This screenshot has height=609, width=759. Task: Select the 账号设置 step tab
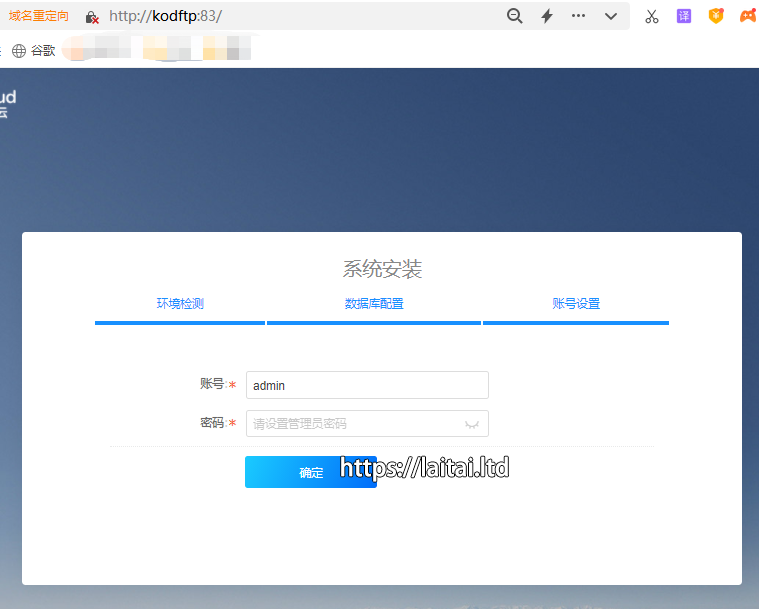[576, 304]
